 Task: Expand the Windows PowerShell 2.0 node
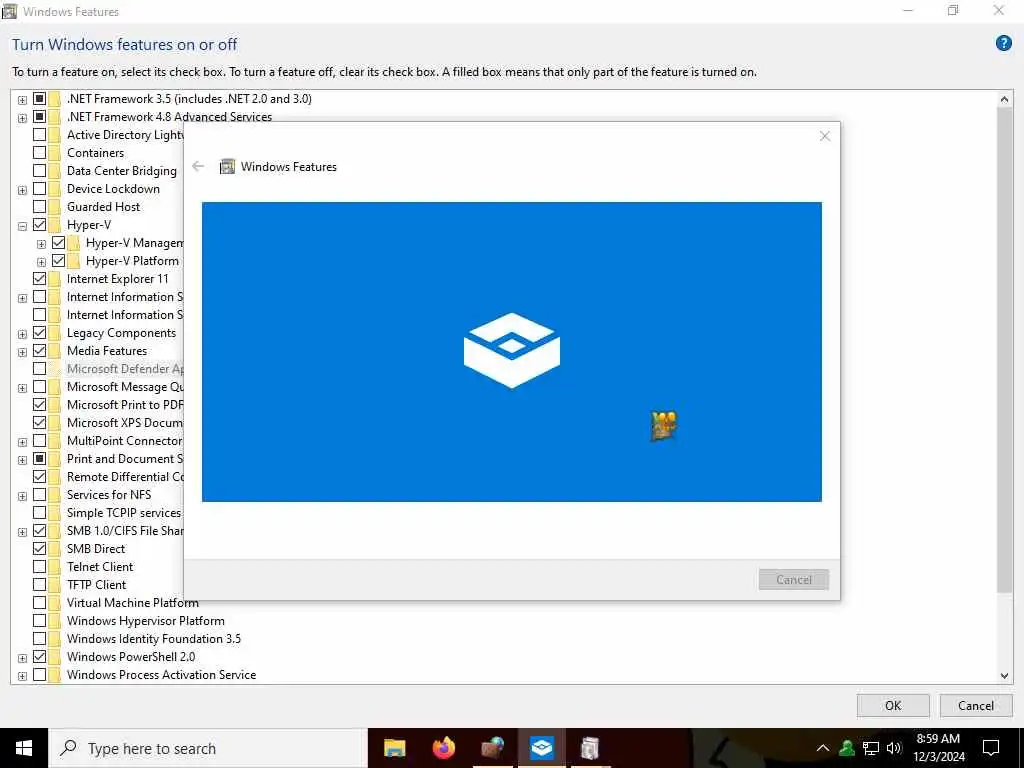22,658
